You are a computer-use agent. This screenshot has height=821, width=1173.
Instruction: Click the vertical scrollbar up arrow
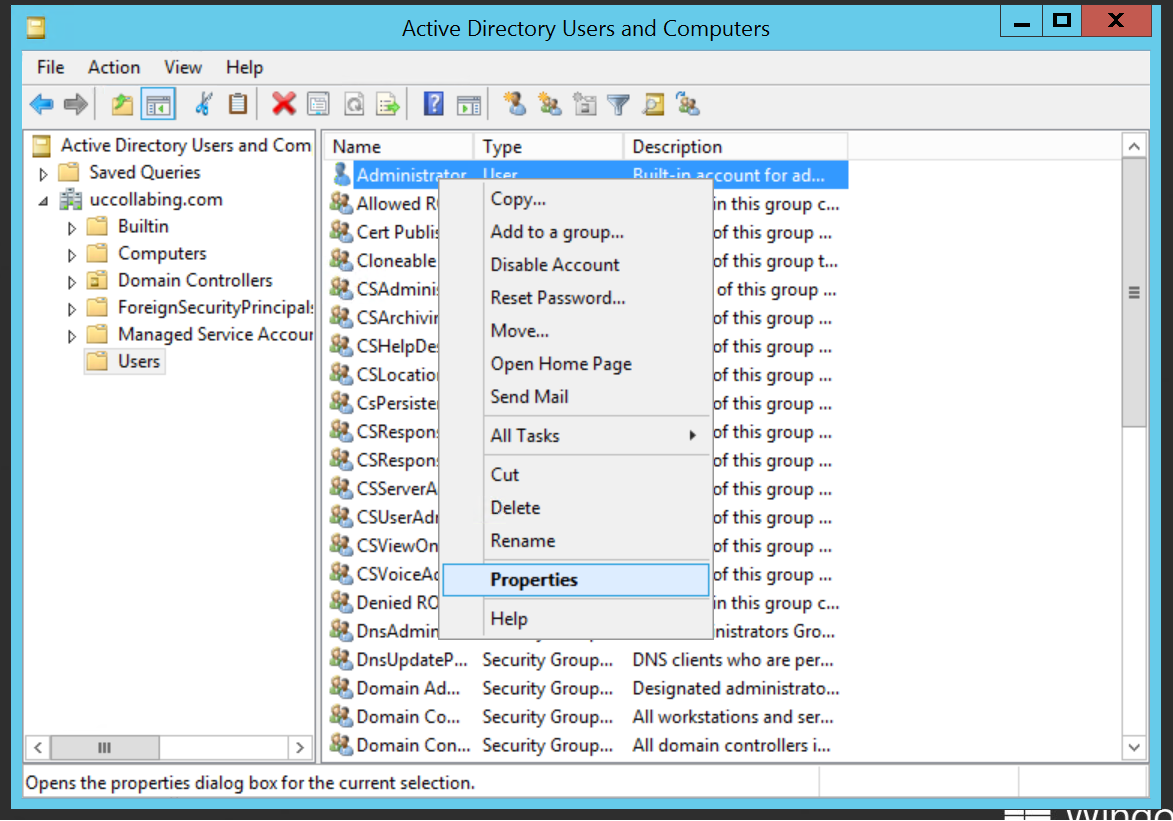[x=1134, y=147]
